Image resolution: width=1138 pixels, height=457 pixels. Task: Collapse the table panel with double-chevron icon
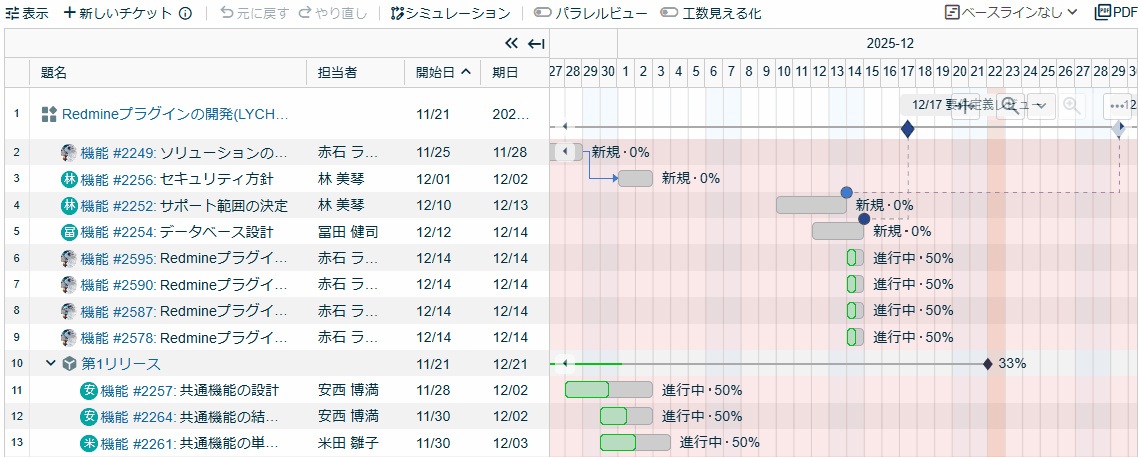pyautogui.click(x=512, y=44)
